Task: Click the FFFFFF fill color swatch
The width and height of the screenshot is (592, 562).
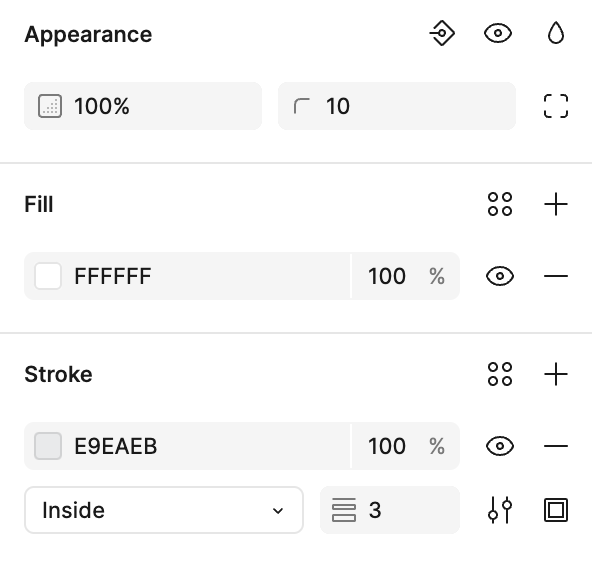Action: click(x=48, y=276)
